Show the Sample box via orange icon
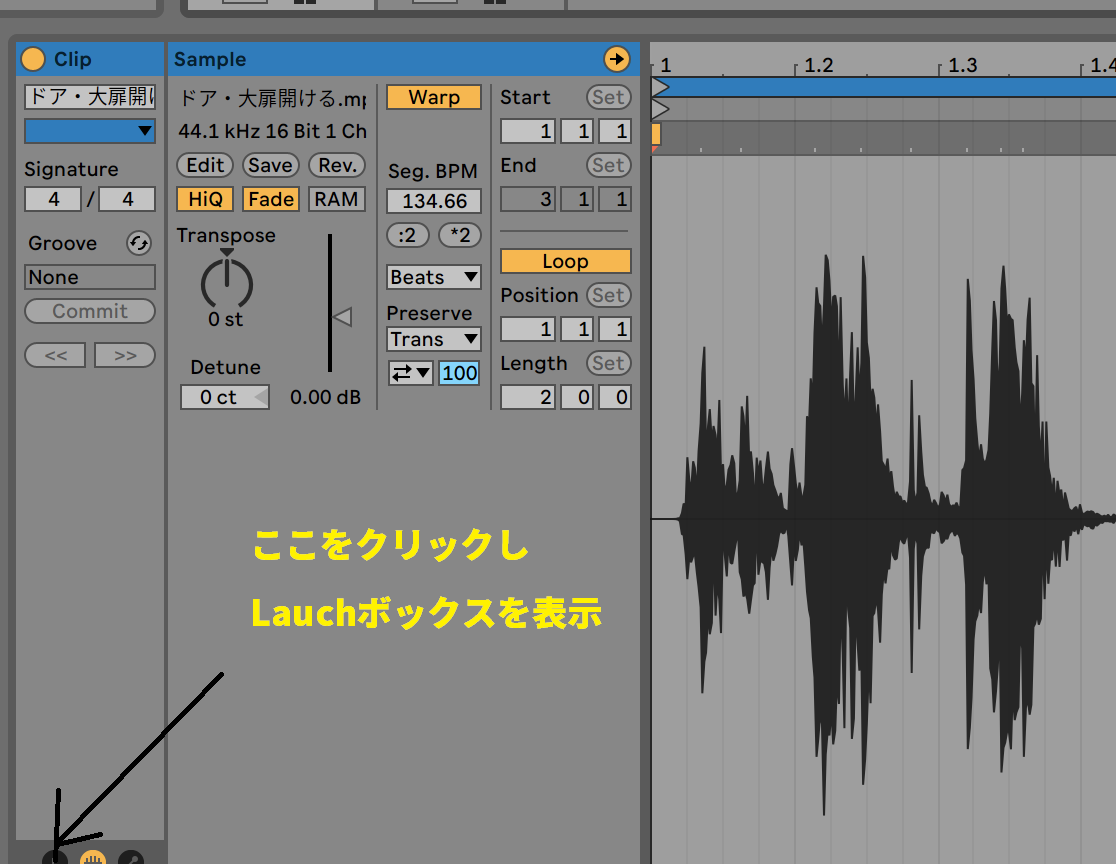The width and height of the screenshot is (1116, 864). coord(93,858)
